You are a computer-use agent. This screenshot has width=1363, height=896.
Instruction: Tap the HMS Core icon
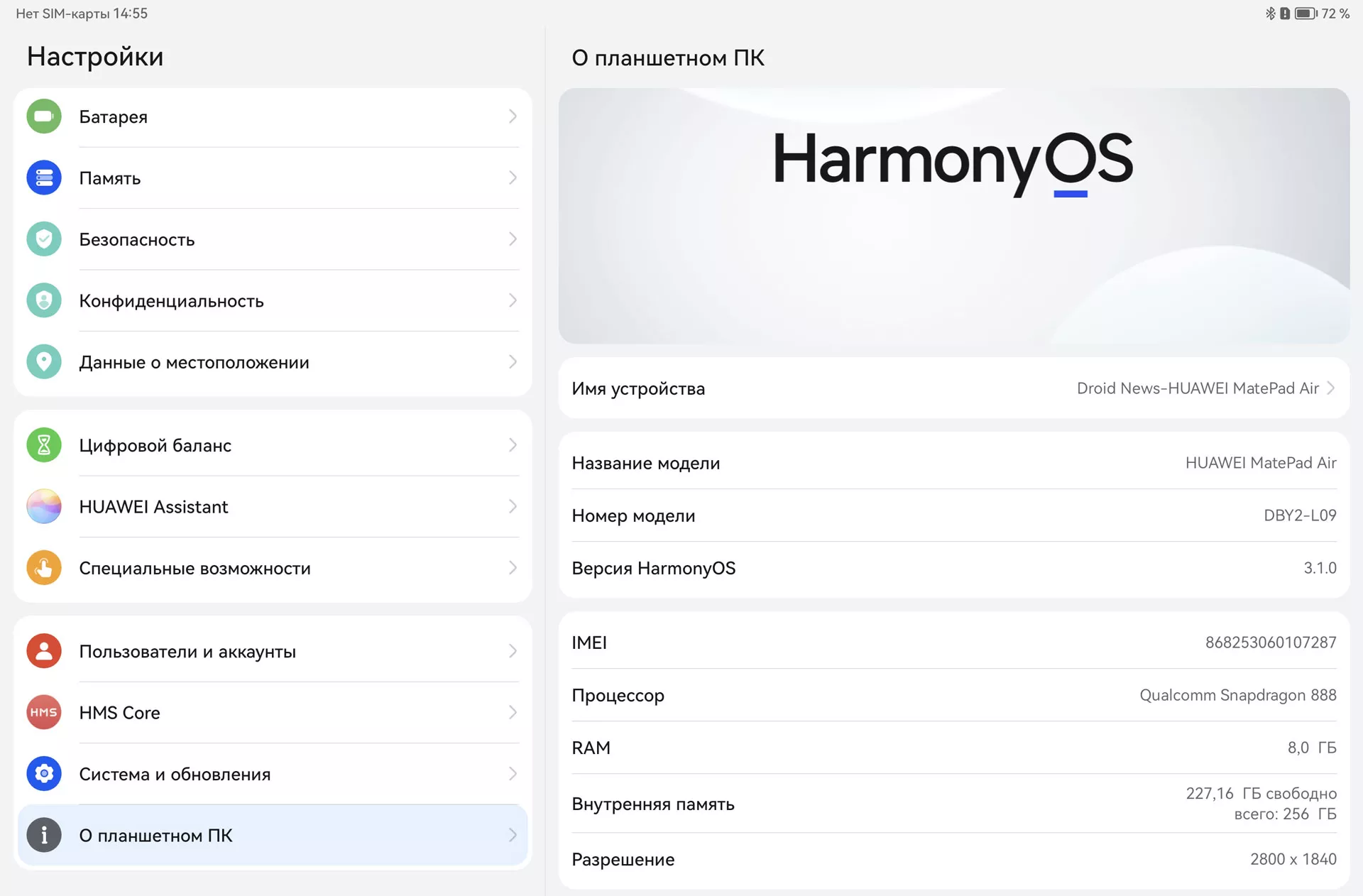coord(44,712)
